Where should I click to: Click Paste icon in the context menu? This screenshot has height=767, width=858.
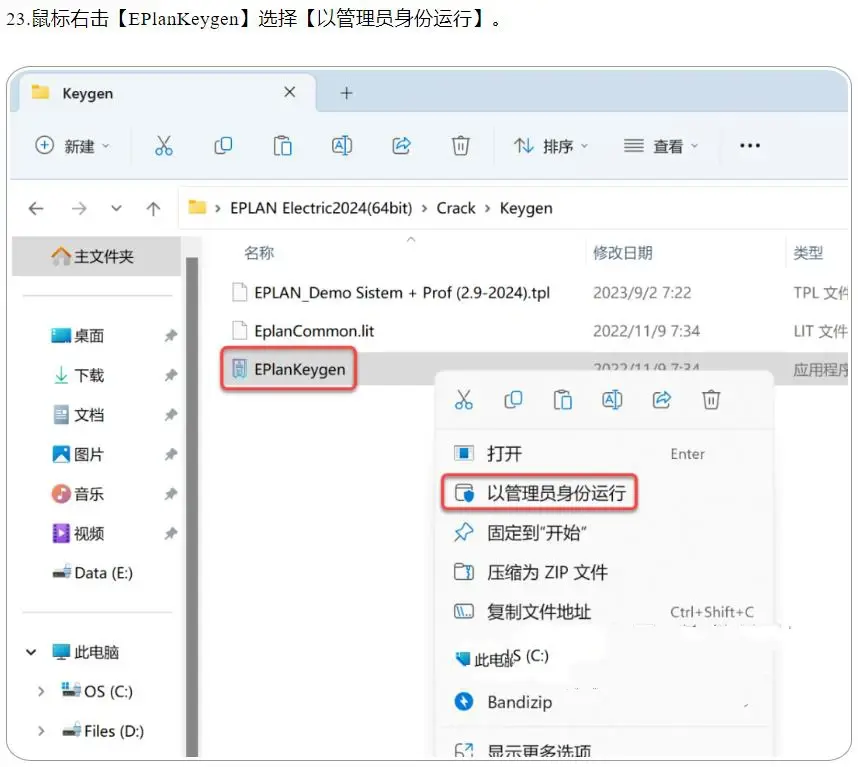563,400
